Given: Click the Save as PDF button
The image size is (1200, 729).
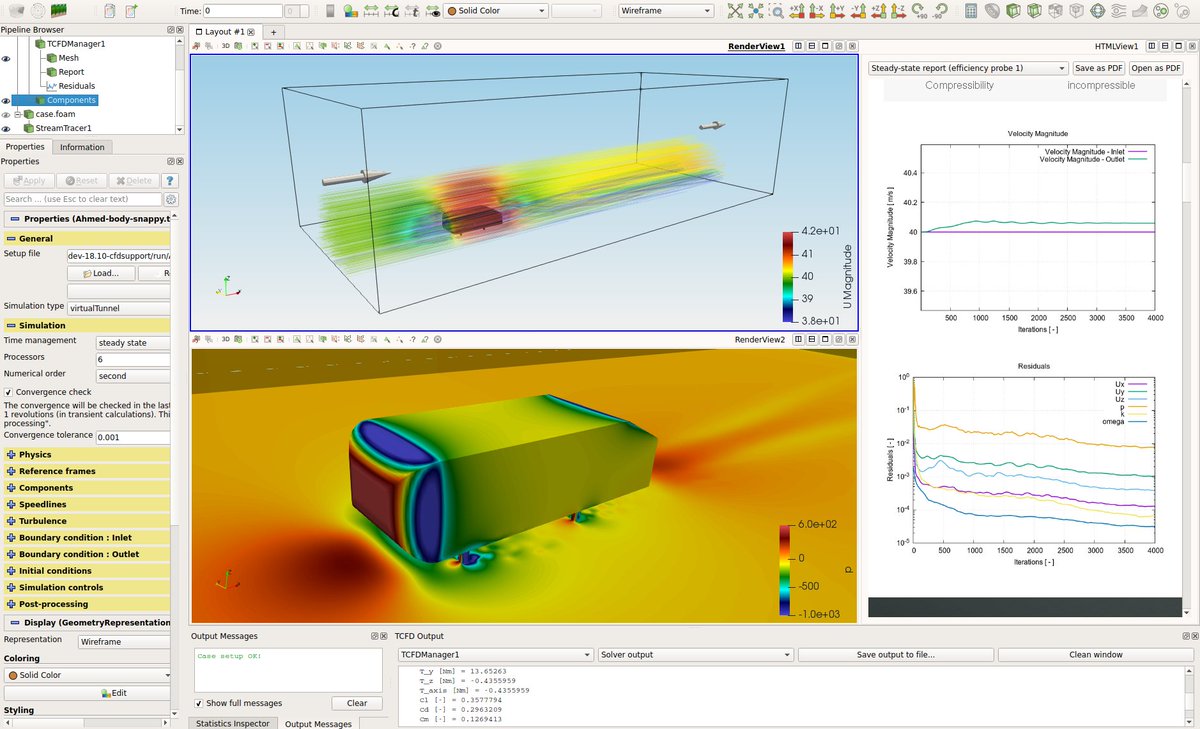Looking at the screenshot, I should (1098, 68).
